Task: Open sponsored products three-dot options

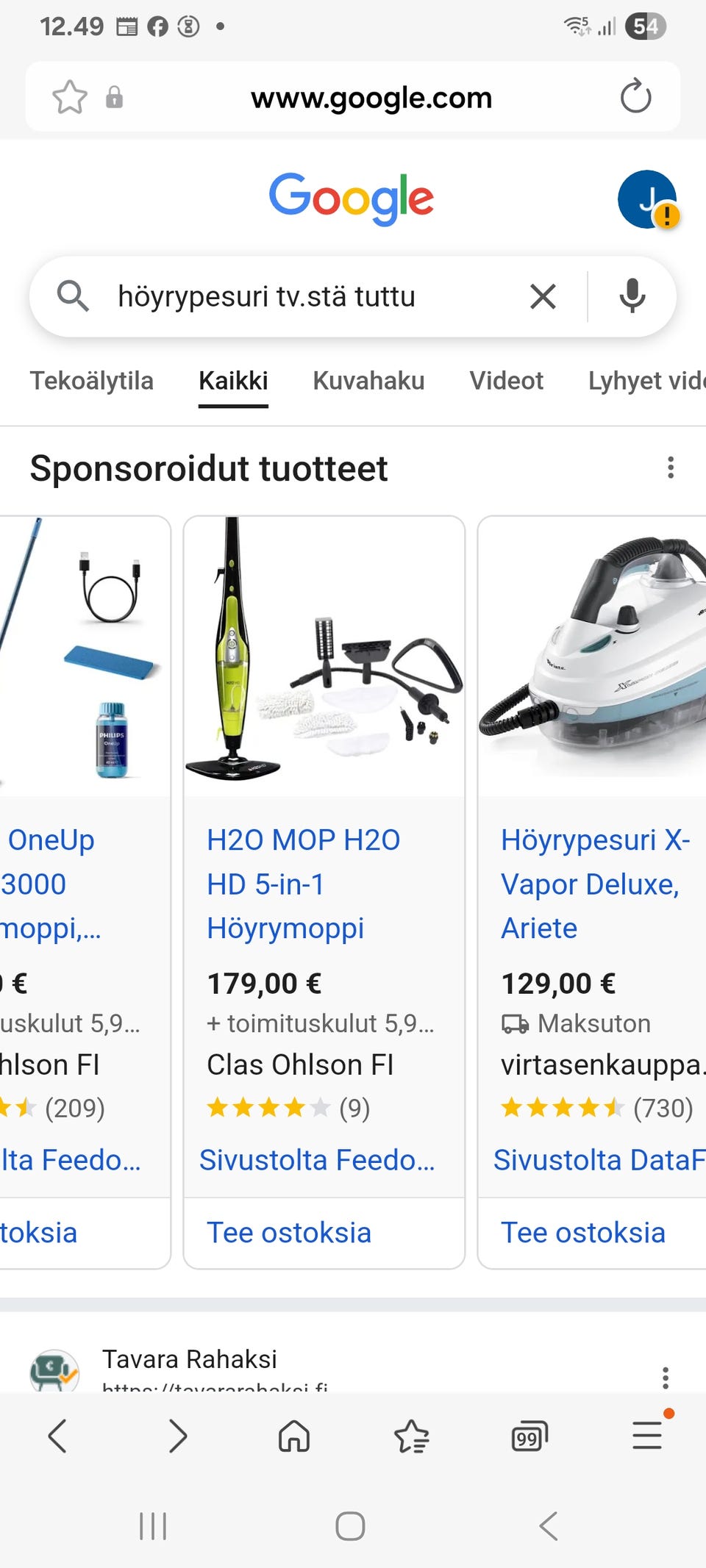Action: click(x=671, y=468)
